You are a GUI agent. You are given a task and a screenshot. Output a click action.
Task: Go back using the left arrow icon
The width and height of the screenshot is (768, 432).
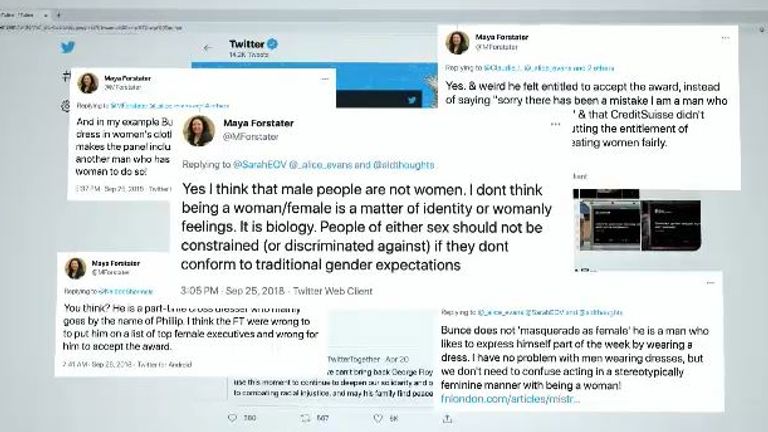point(208,48)
